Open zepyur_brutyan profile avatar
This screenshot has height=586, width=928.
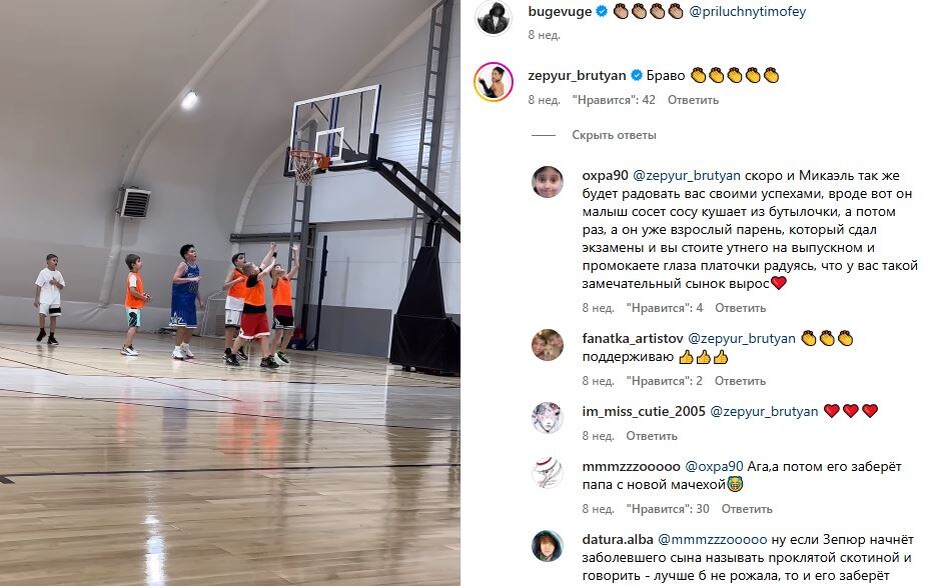click(x=494, y=82)
